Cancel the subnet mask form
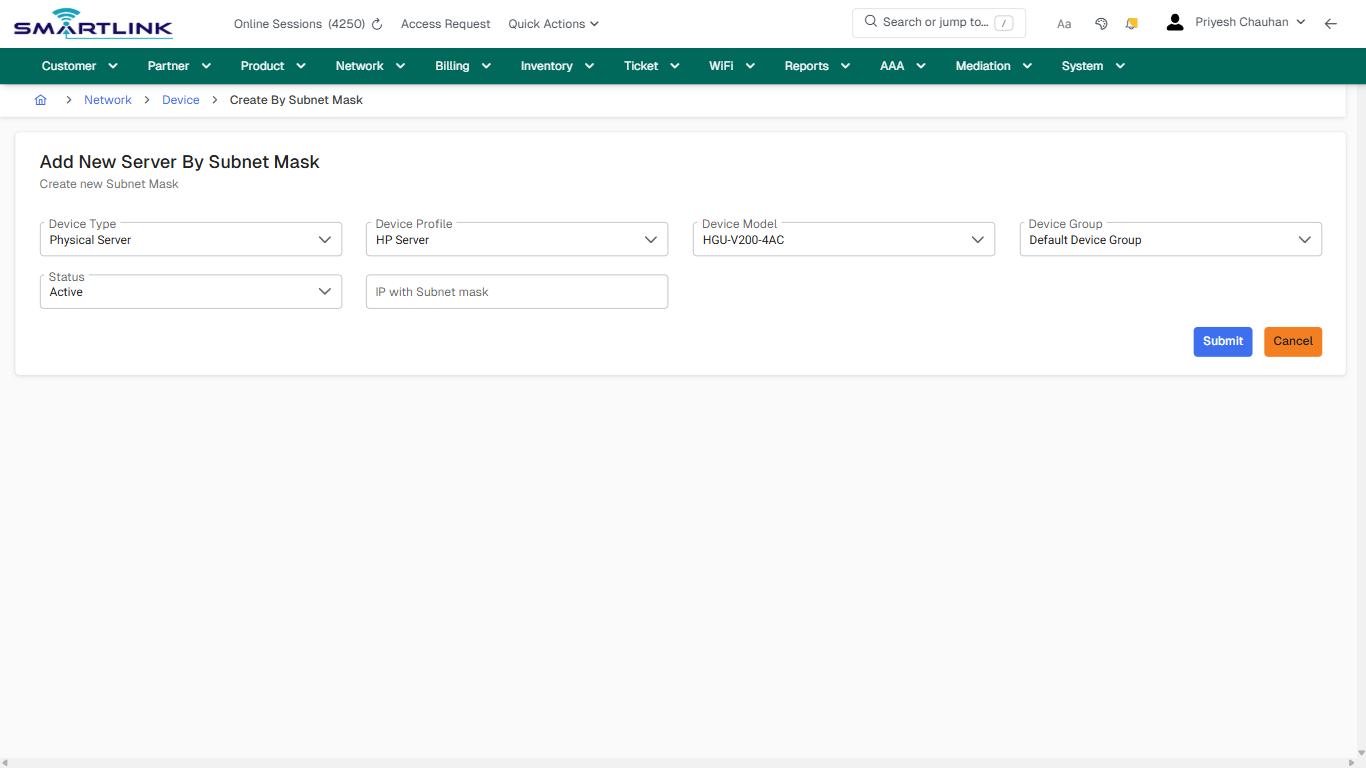1366x768 pixels. click(1292, 341)
